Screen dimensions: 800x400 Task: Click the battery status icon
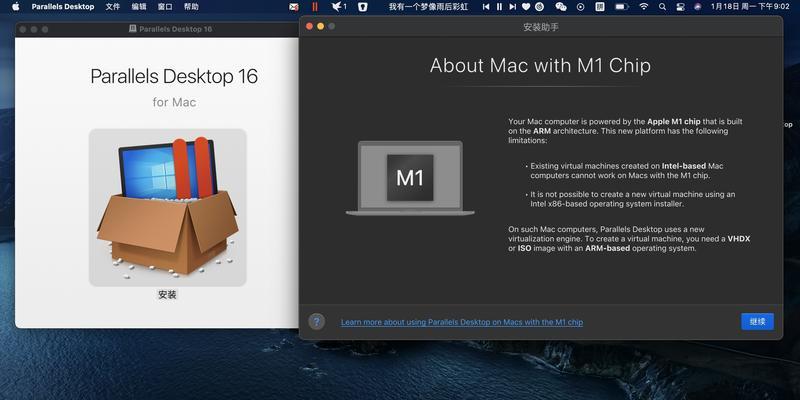click(621, 7)
